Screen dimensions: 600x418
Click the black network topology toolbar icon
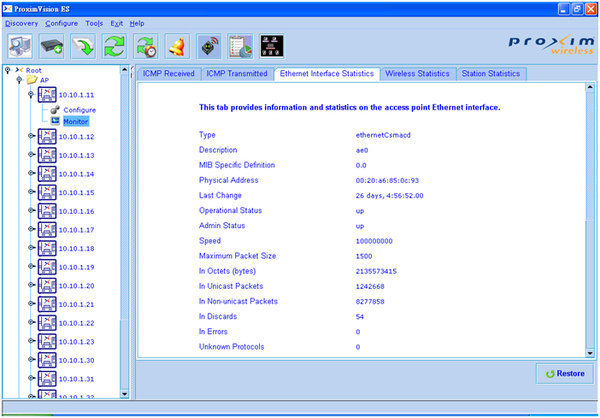272,46
